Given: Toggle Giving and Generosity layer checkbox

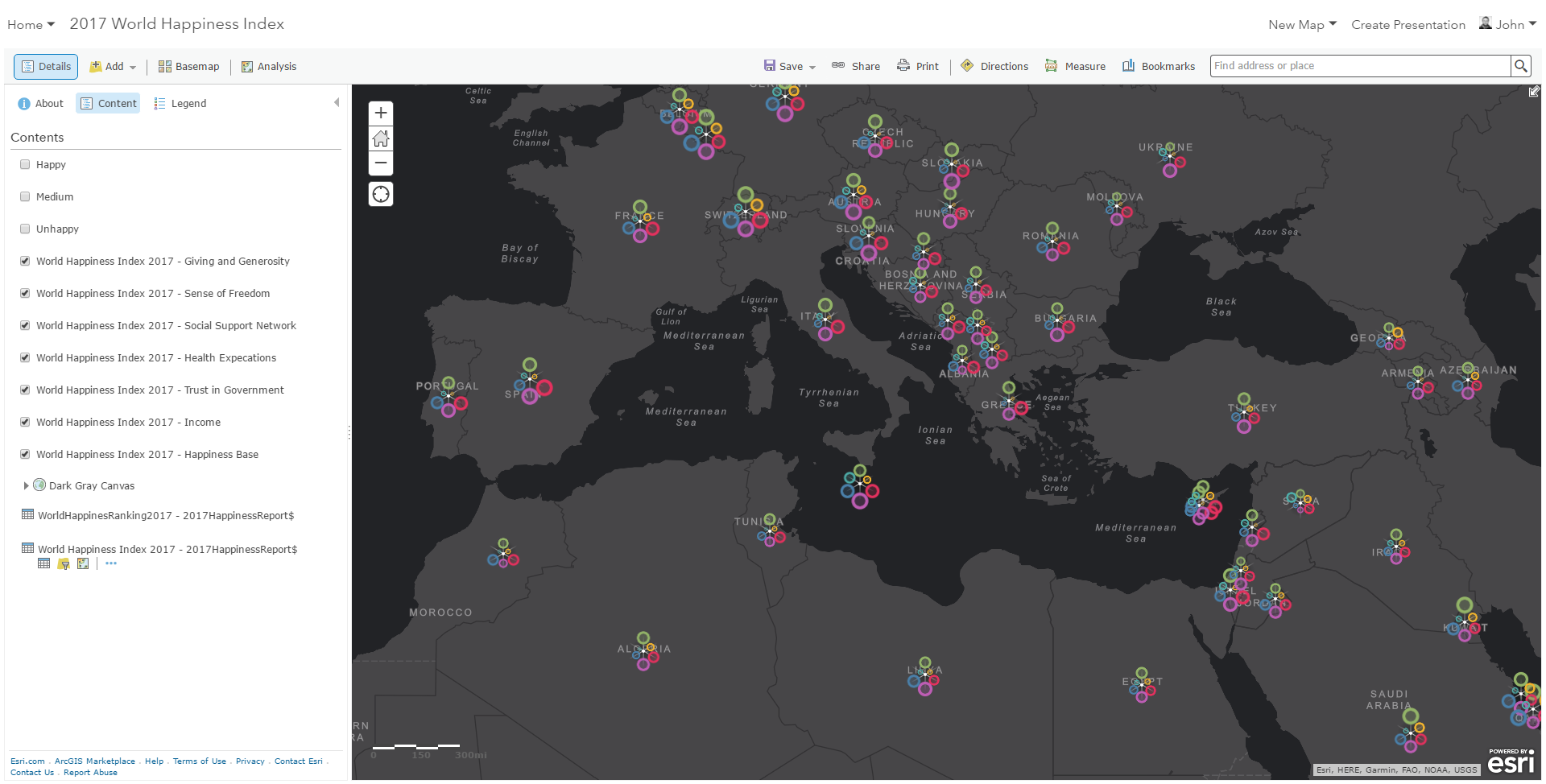Looking at the screenshot, I should (25, 261).
